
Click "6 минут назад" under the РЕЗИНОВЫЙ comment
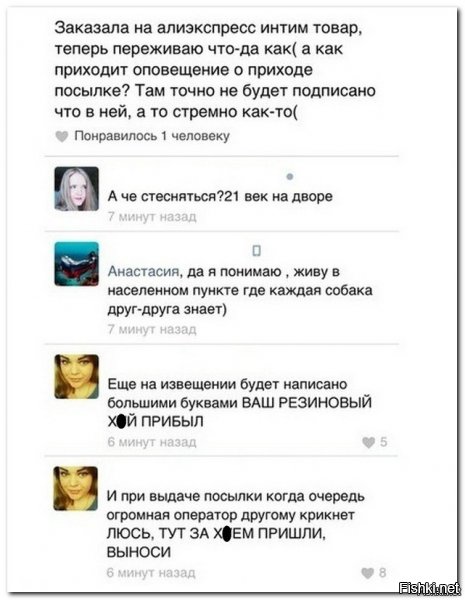tap(152, 442)
